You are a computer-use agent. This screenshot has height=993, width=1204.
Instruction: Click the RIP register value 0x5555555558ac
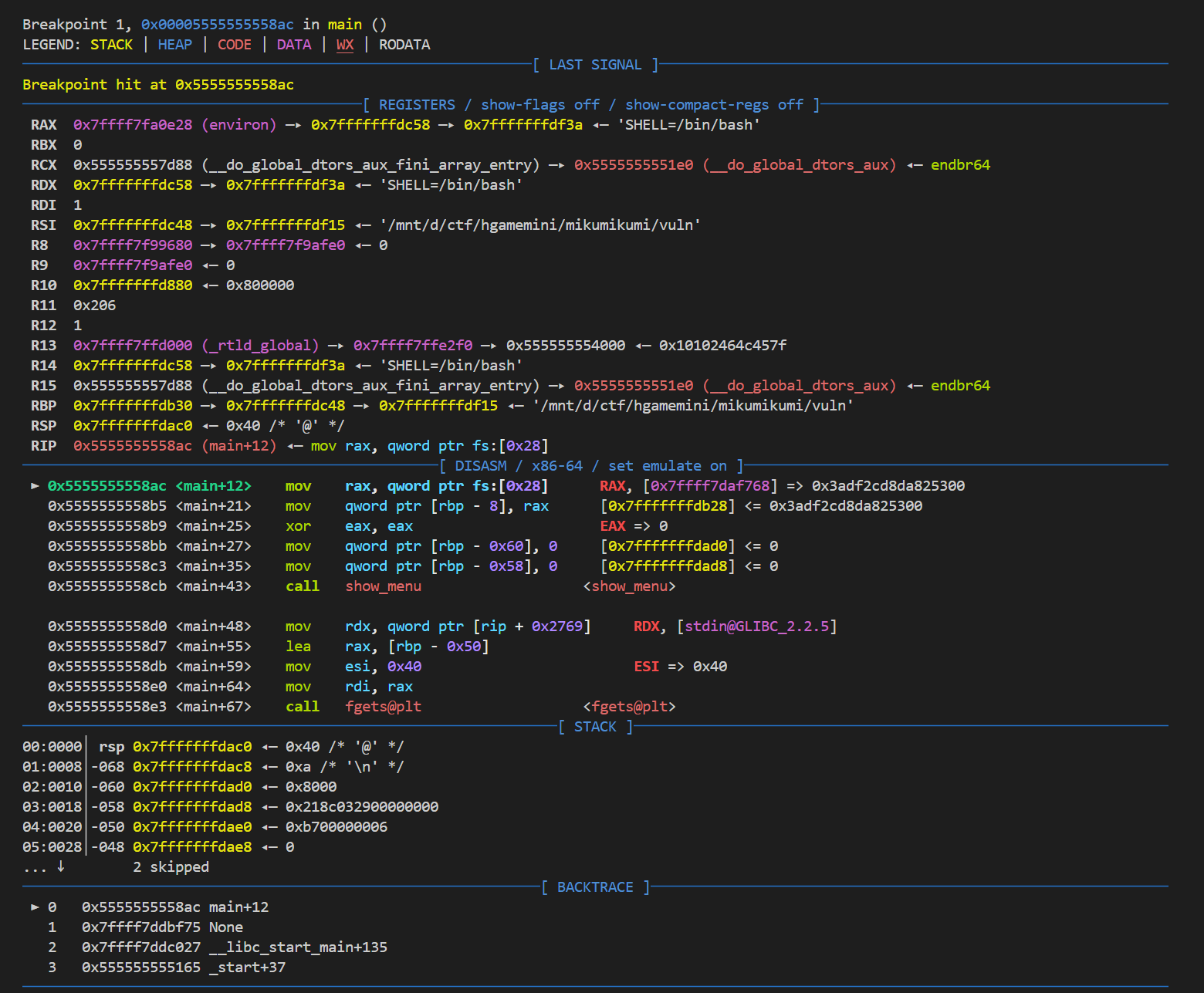point(133,446)
